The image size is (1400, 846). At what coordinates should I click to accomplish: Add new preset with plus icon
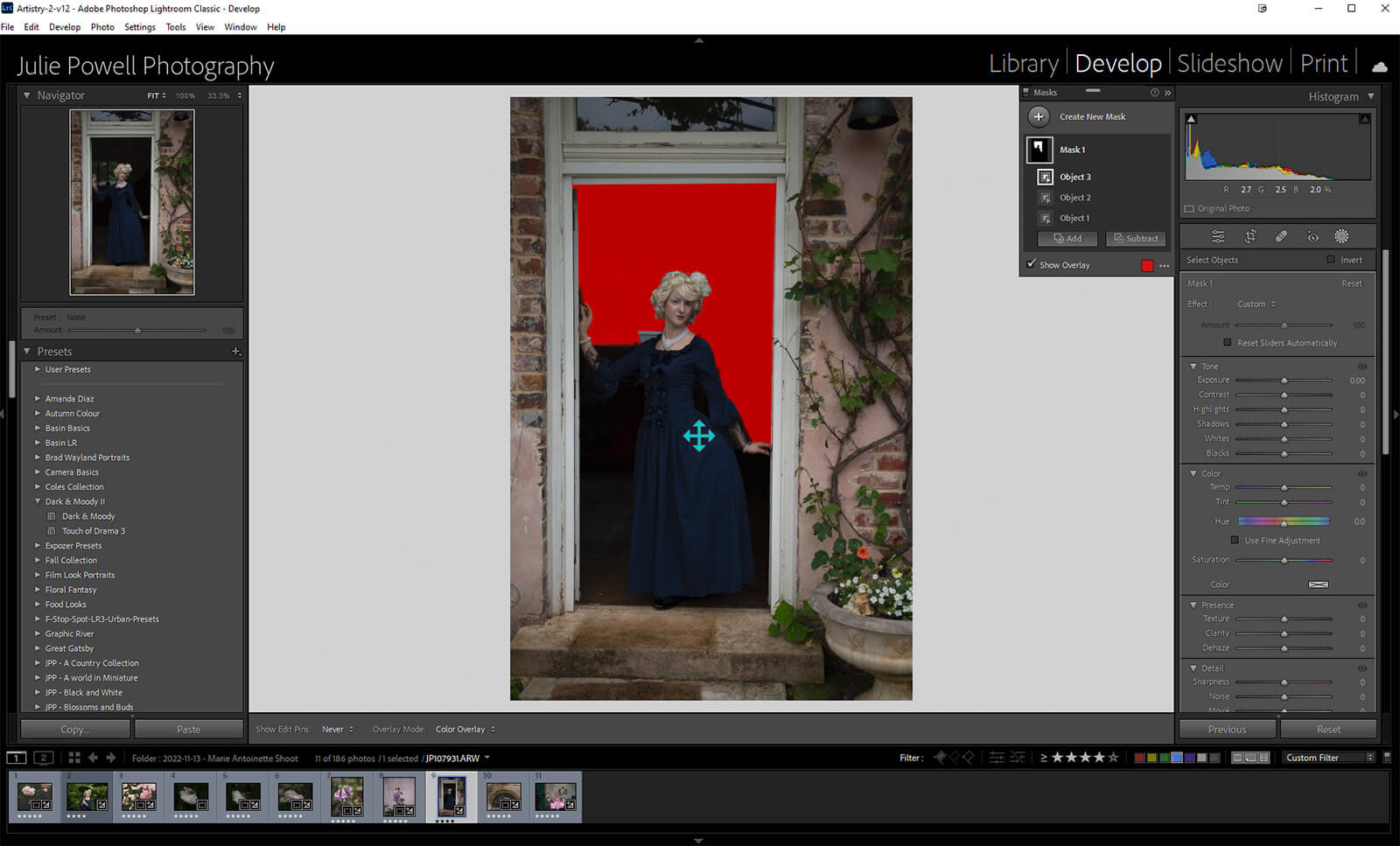[235, 351]
